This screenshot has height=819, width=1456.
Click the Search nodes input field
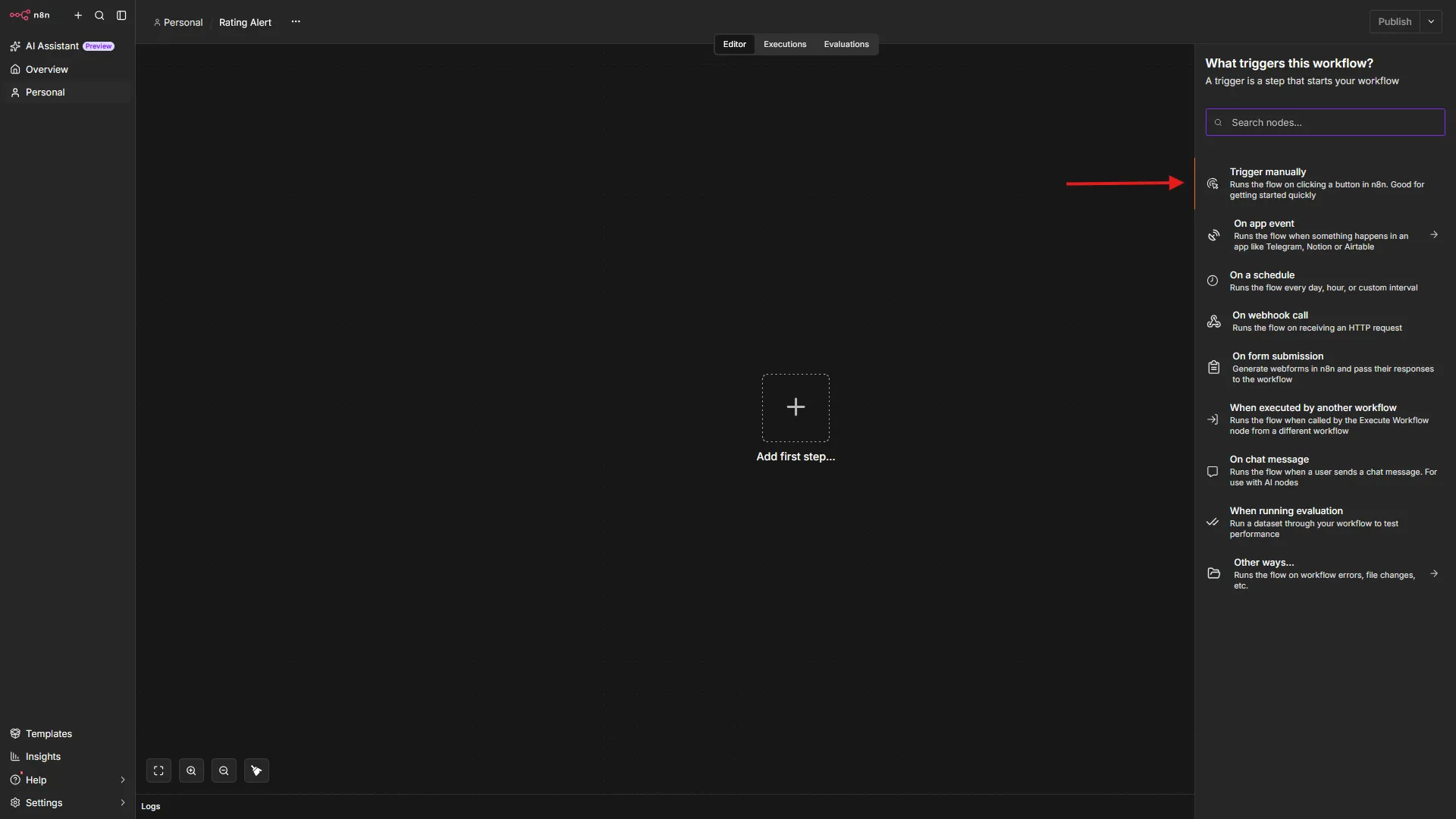1325,122
